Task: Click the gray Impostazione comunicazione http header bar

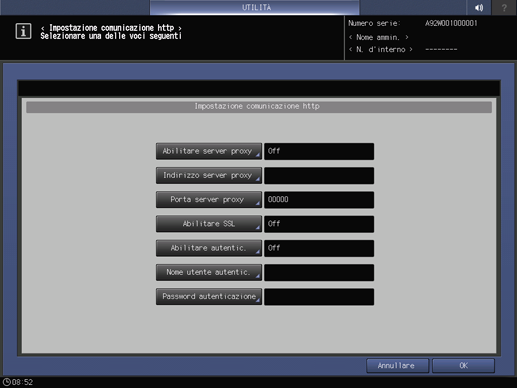Action: [x=259, y=107]
